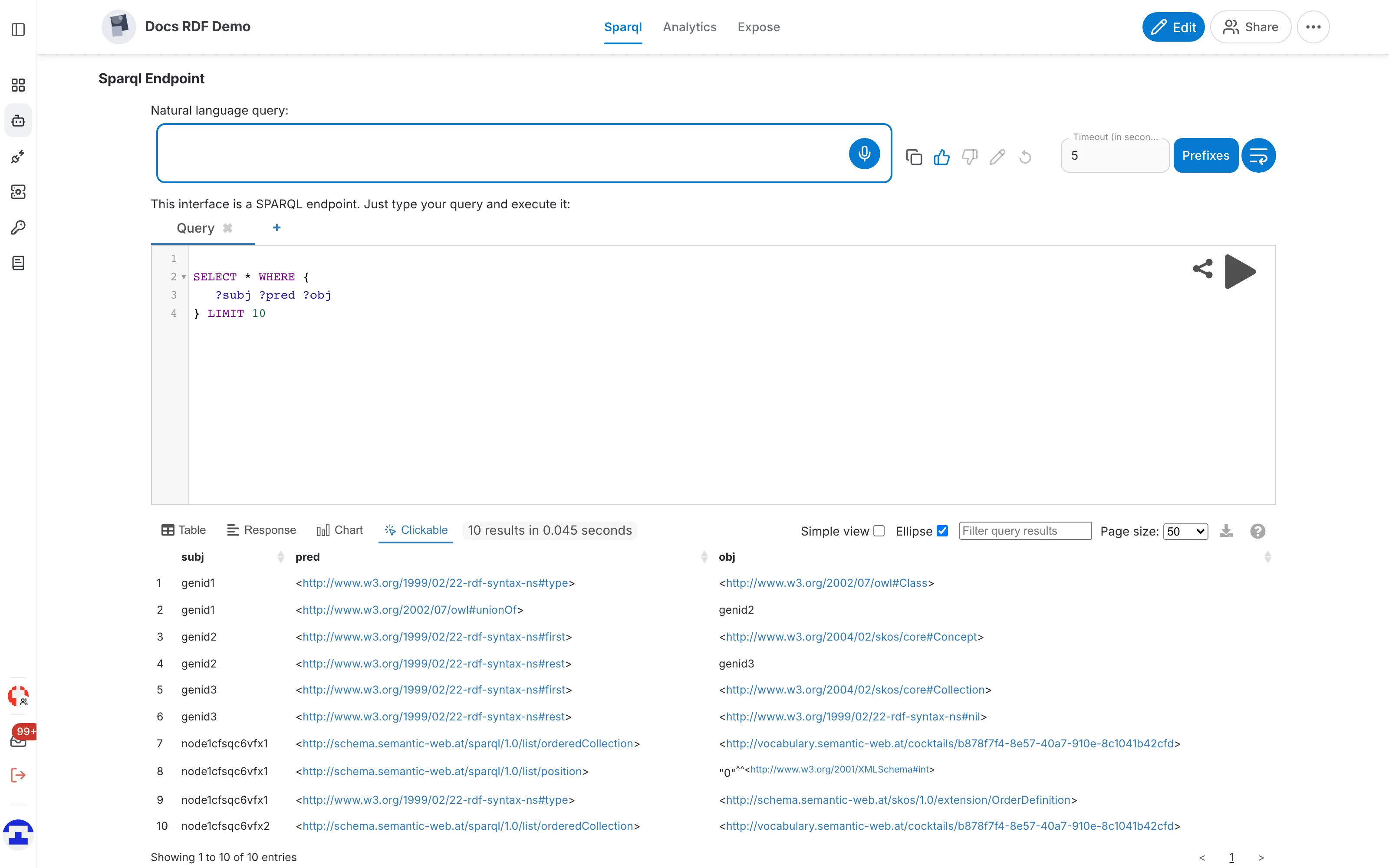Viewport: 1389px width, 868px height.
Task: Collapse the code fold arrow on line 2
Action: coord(184,277)
